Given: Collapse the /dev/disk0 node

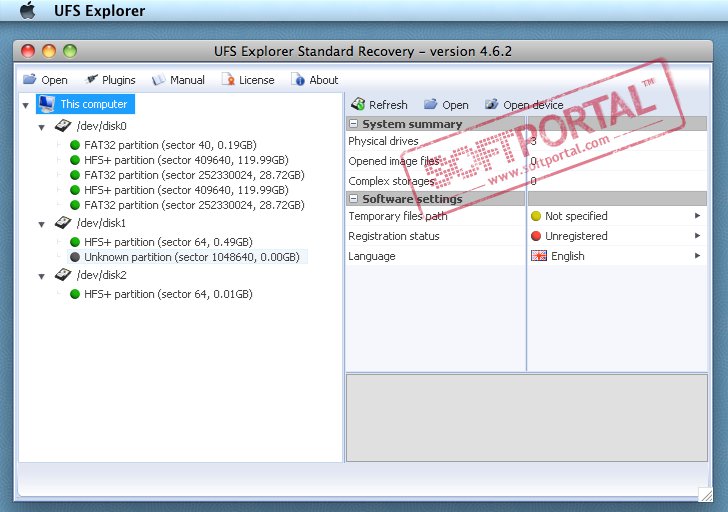Looking at the screenshot, I should click(41, 127).
